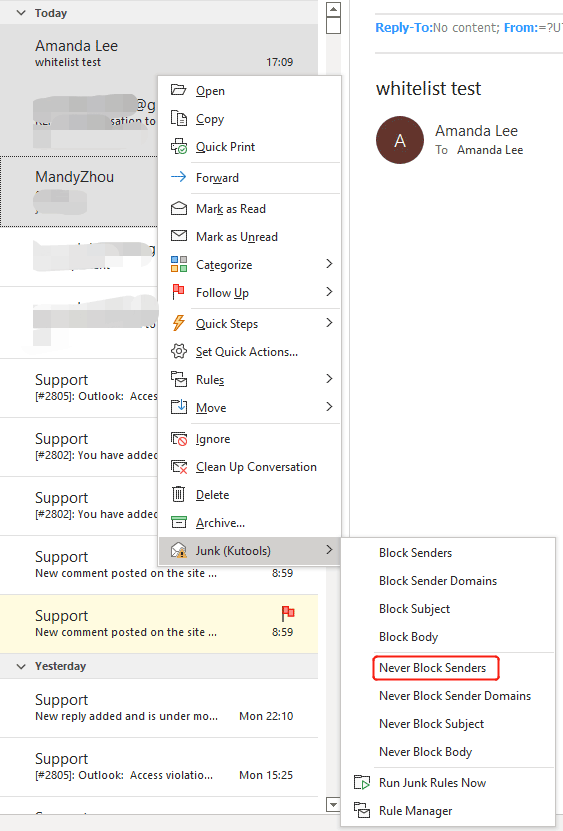Choose Block Sender Domains entry
This screenshot has width=563, height=831.
[x=438, y=581]
